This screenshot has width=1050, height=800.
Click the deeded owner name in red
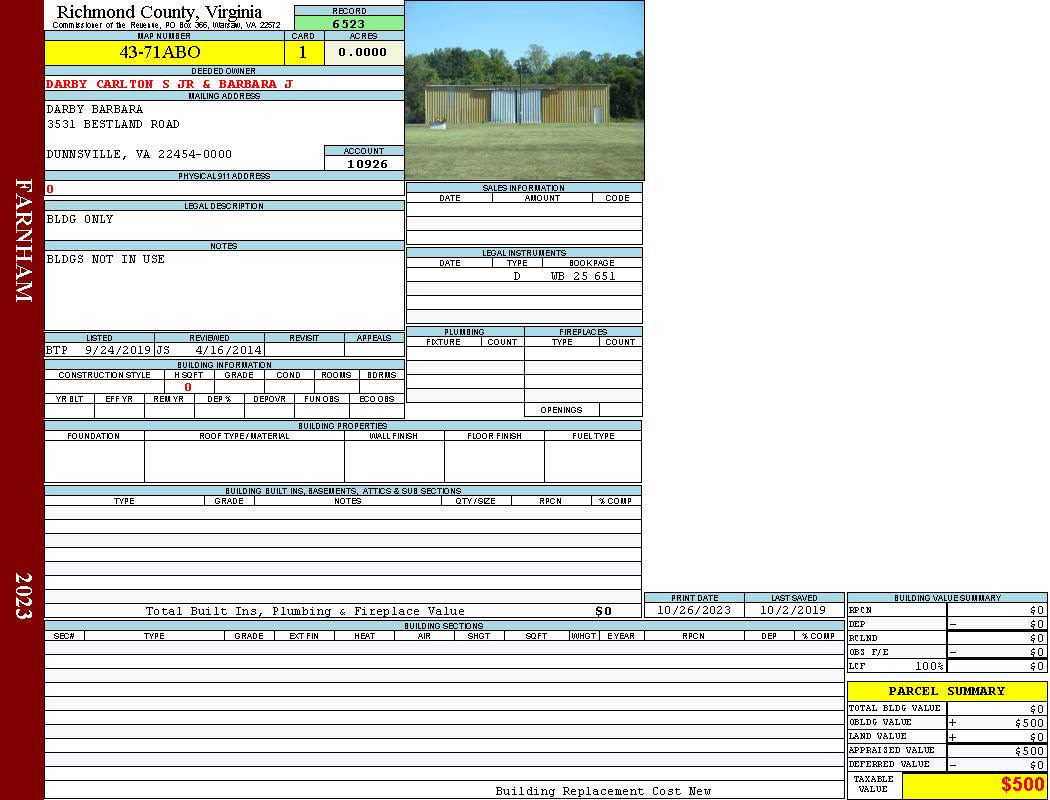pyautogui.click(x=169, y=84)
